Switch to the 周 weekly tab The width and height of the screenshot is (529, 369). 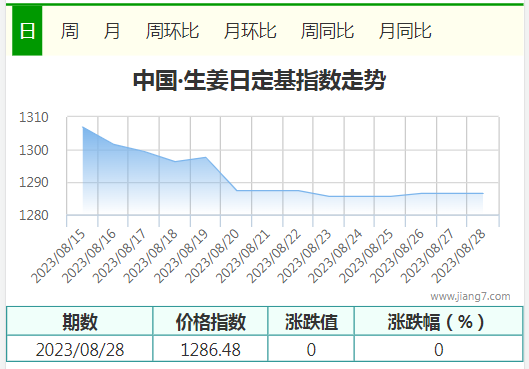pyautogui.click(x=70, y=31)
